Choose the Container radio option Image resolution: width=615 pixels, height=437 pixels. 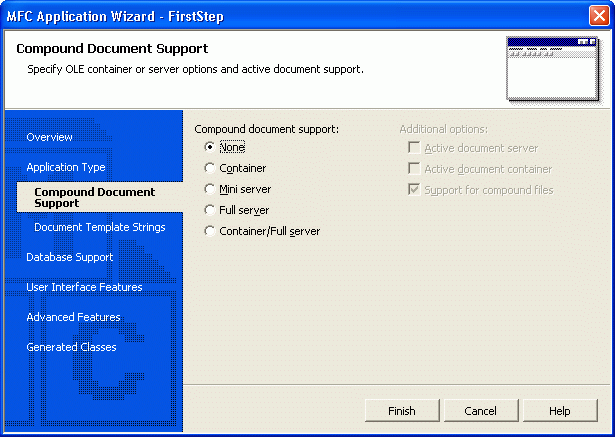coord(209,168)
